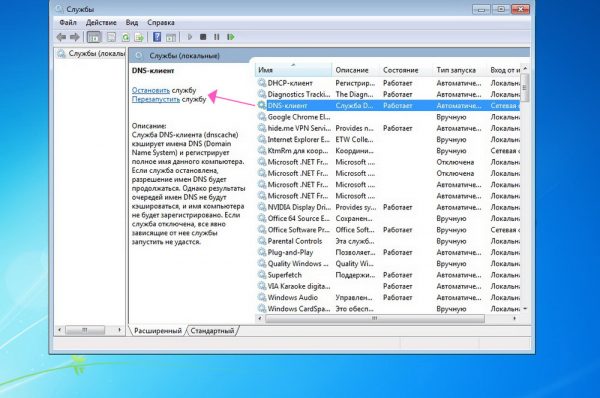Export the list using toolbar icon
This screenshot has height=398, width=600.
(x=139, y=37)
